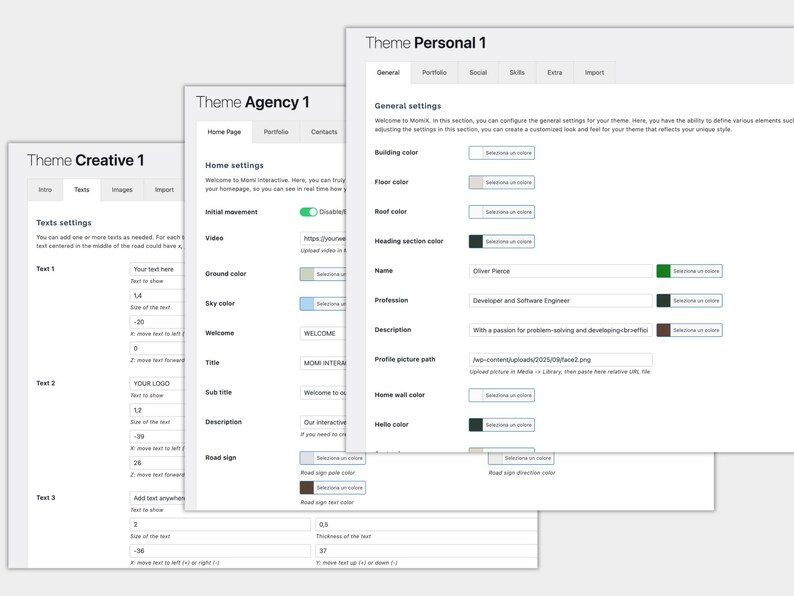Open Home Page tab in Theme Agency 1
The image size is (794, 596).
pos(224,132)
